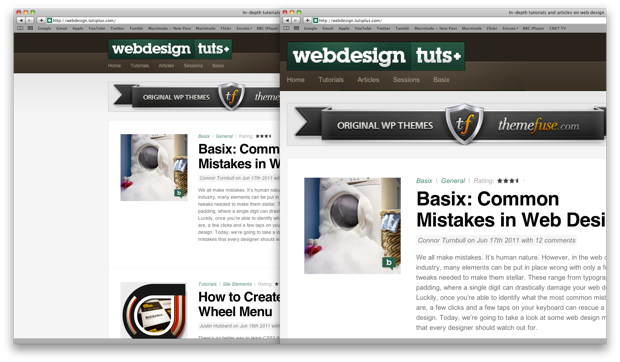This screenshot has width=620, height=362.
Task: Open the Sessions tab in the zoomed page navigation
Action: (406, 80)
